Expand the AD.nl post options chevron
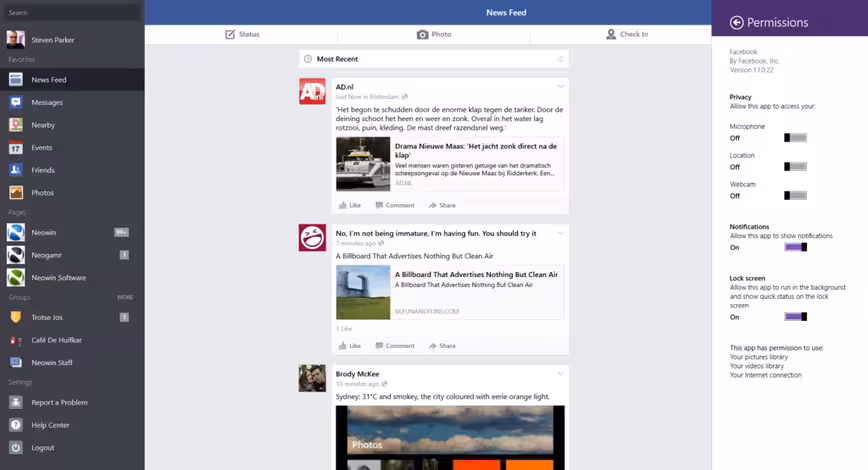The width and height of the screenshot is (868, 470). tap(560, 86)
